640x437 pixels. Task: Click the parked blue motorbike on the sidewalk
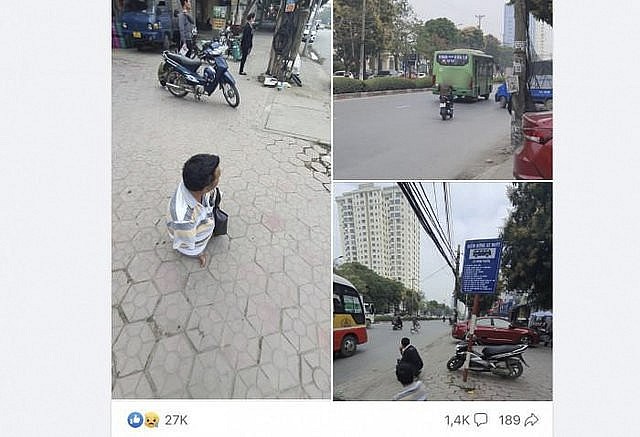(198, 75)
